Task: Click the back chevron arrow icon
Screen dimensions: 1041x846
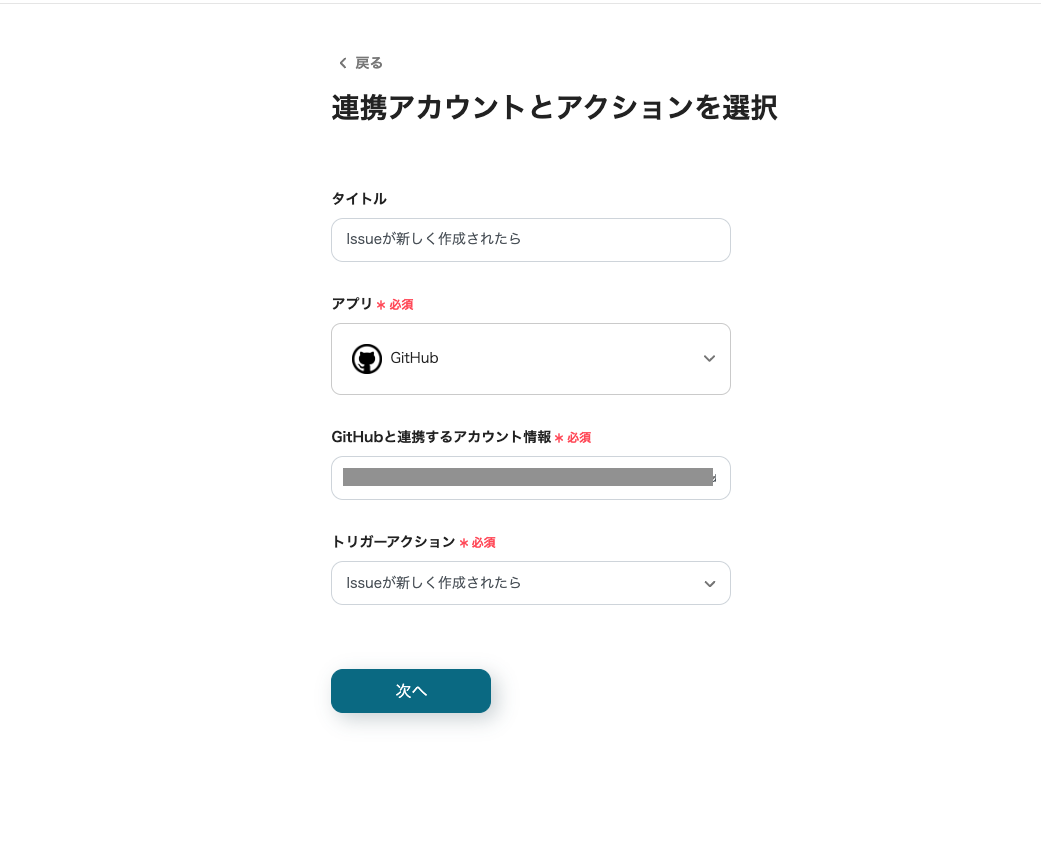Action: click(343, 63)
